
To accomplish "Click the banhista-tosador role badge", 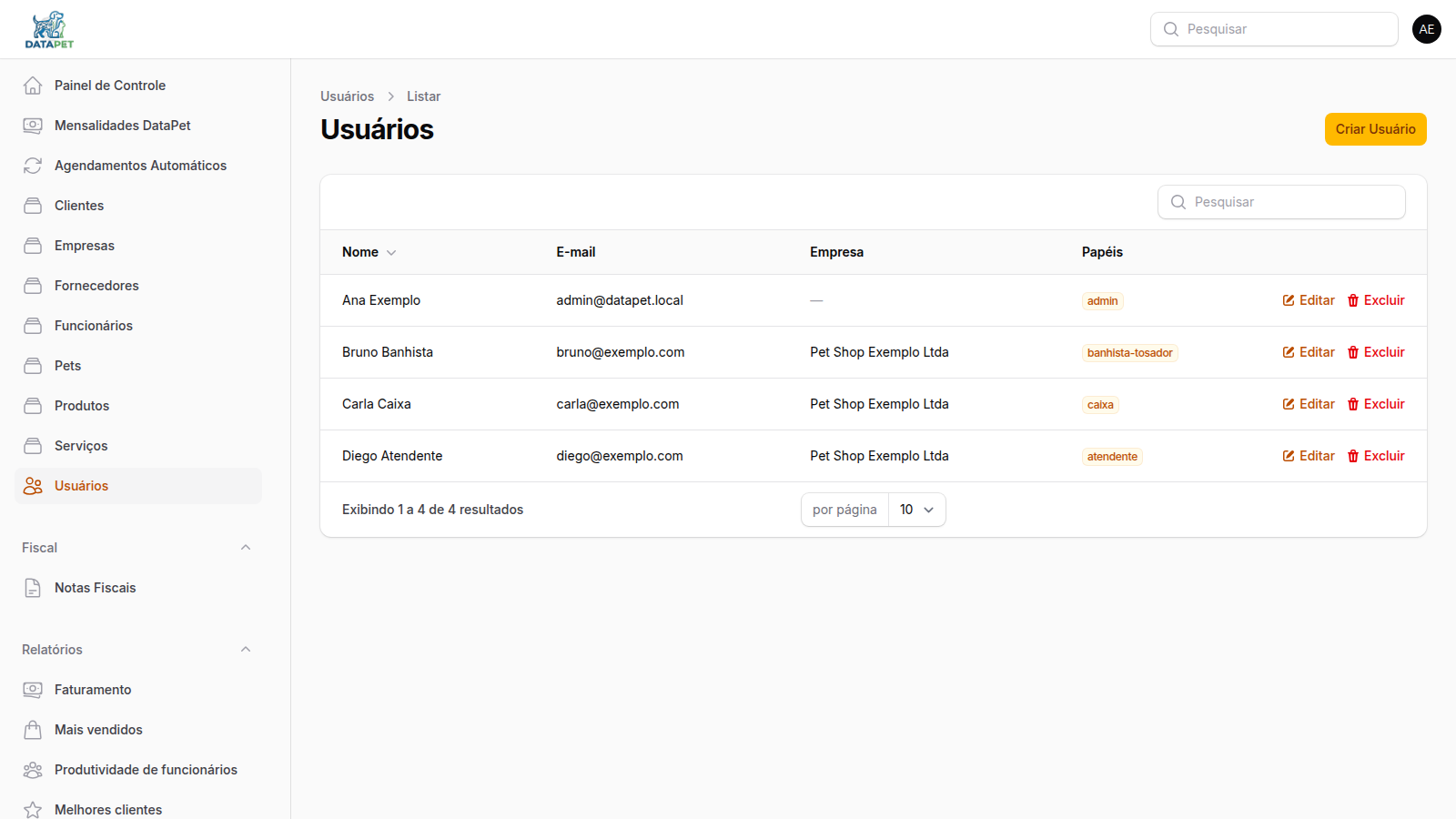I will pyautogui.click(x=1129, y=353).
